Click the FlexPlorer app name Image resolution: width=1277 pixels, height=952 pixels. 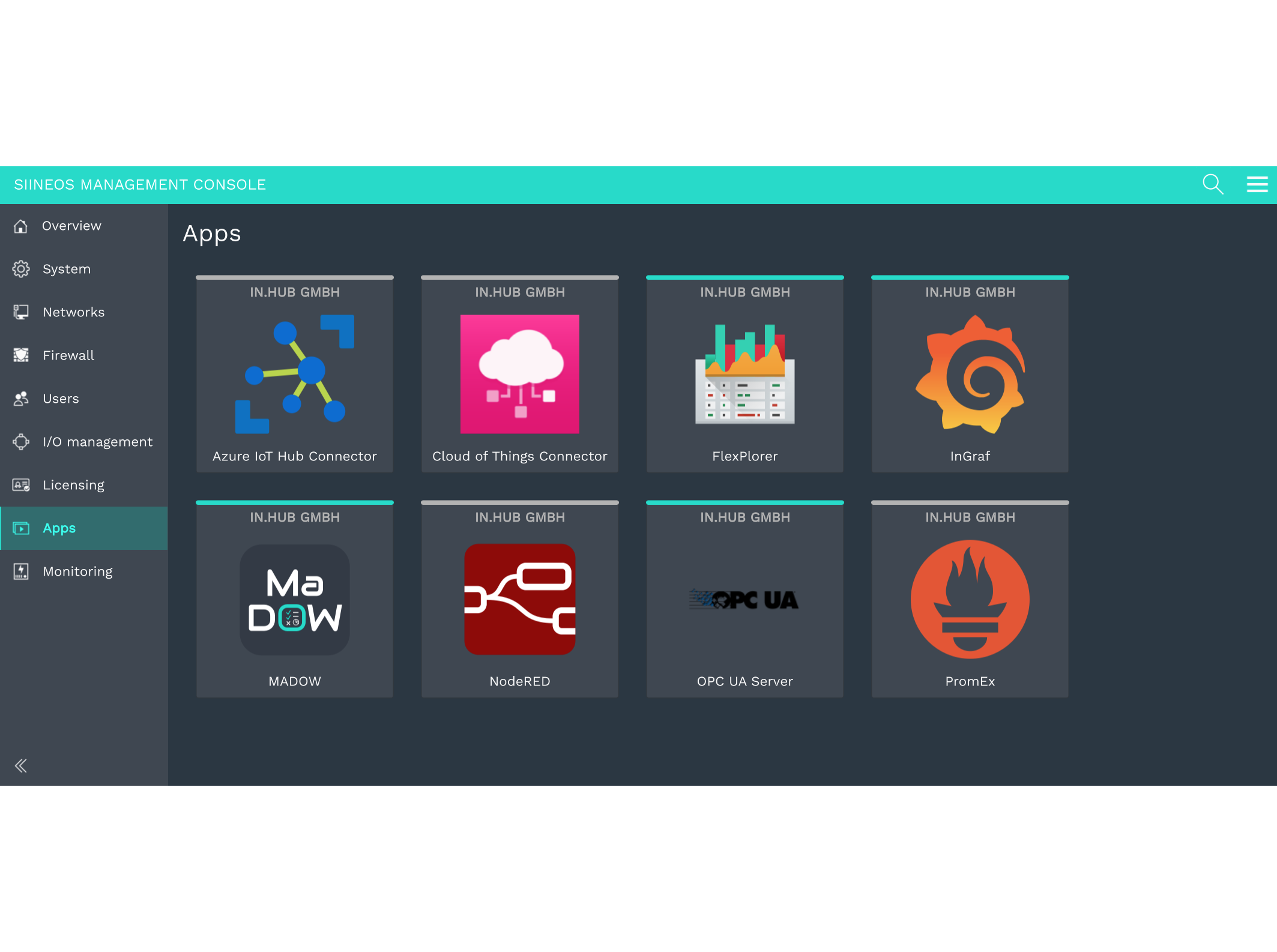pos(745,456)
